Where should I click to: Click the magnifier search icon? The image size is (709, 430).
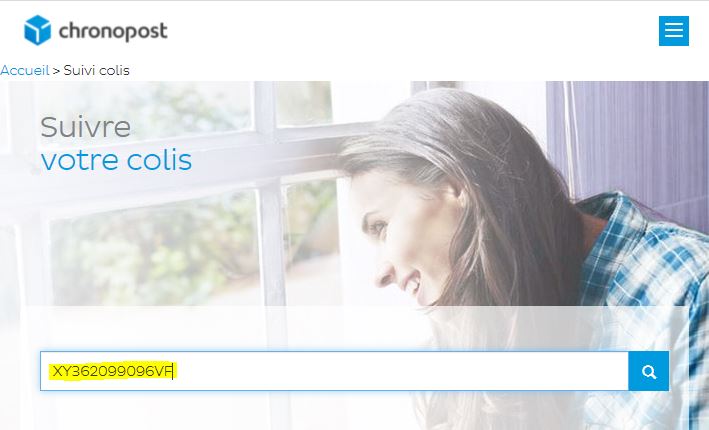pos(649,372)
